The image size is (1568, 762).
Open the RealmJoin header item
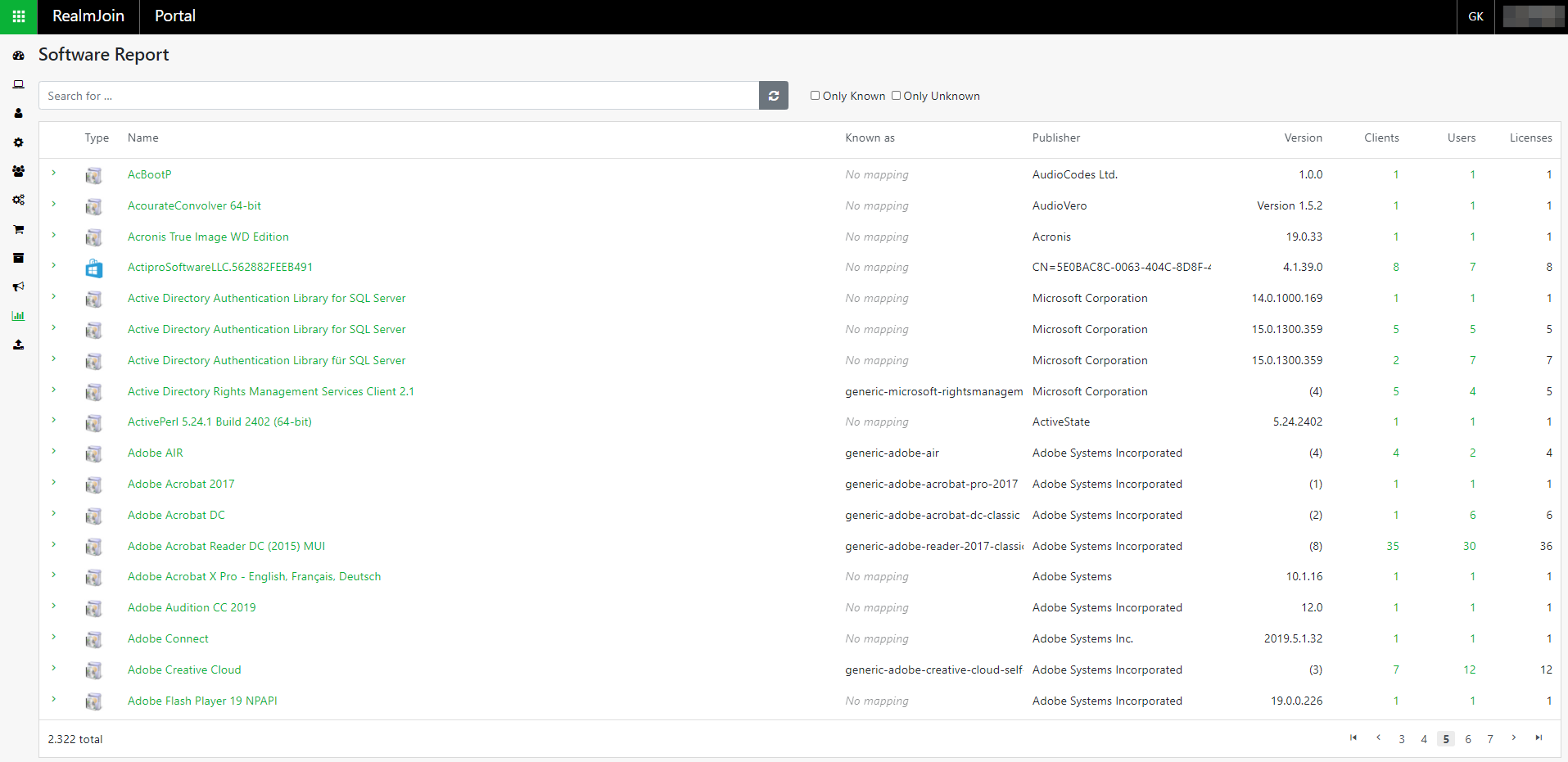tap(88, 16)
